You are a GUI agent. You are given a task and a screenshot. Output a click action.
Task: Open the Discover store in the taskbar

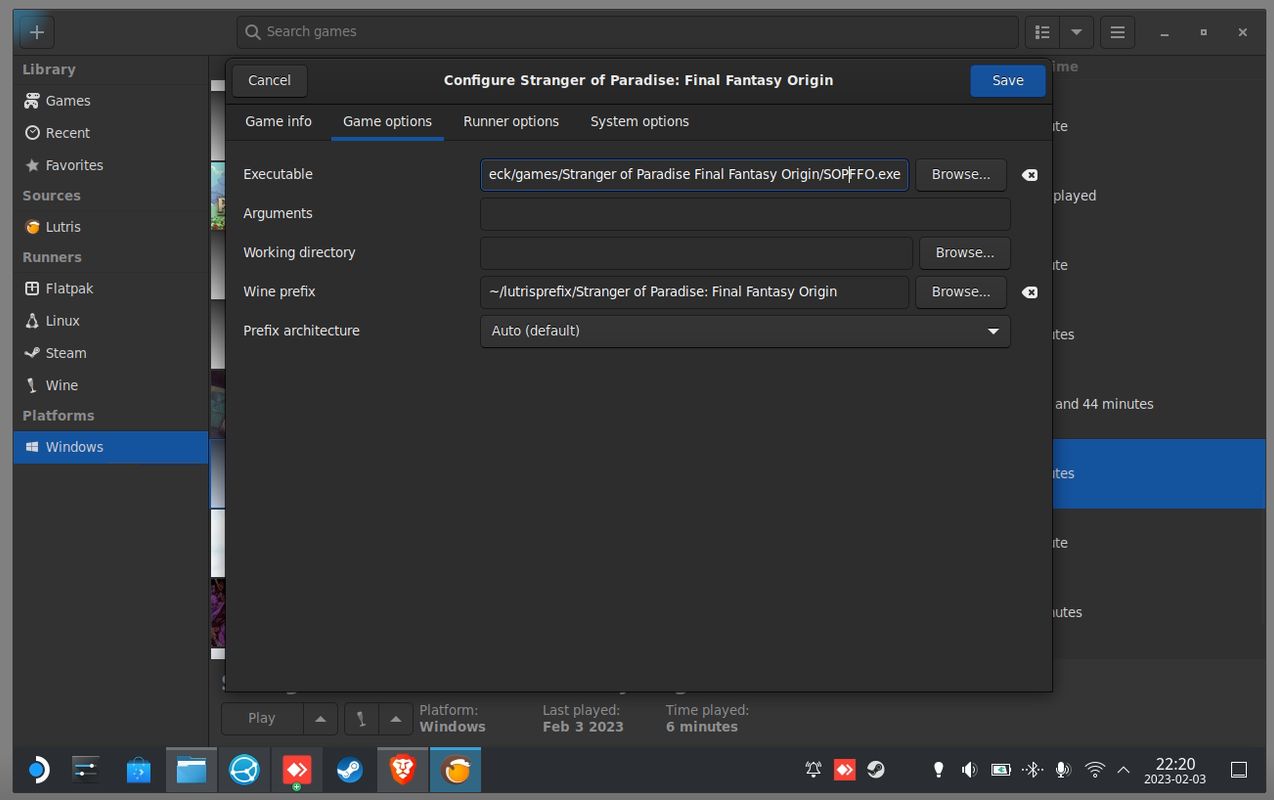139,770
